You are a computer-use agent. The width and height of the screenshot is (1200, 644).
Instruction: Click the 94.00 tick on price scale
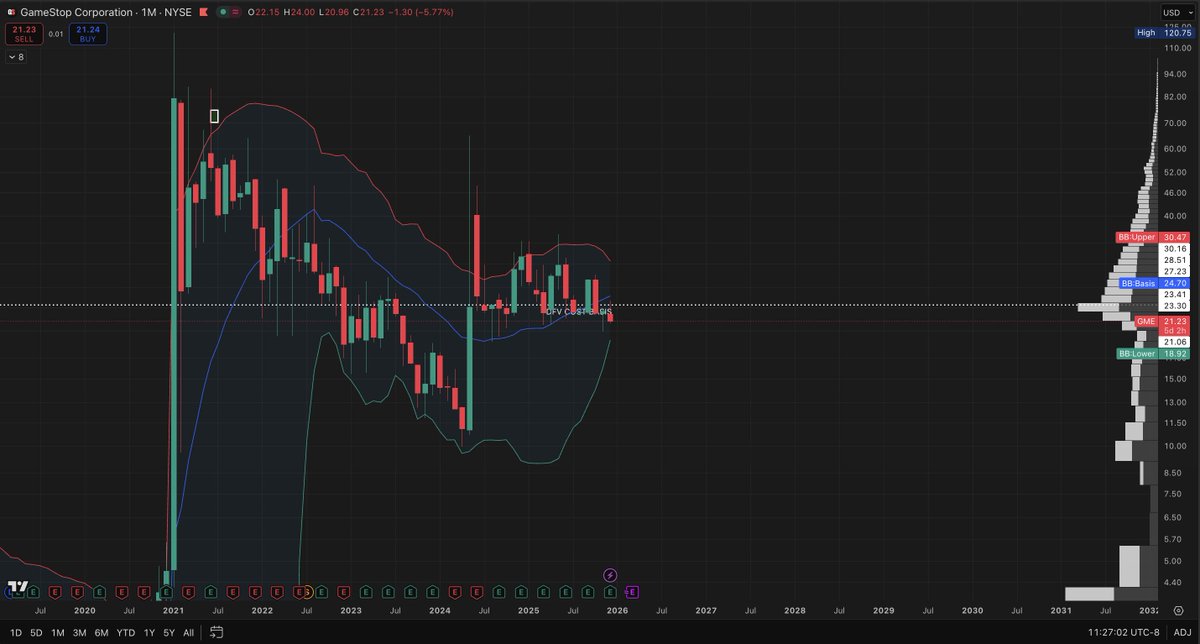click(1176, 74)
